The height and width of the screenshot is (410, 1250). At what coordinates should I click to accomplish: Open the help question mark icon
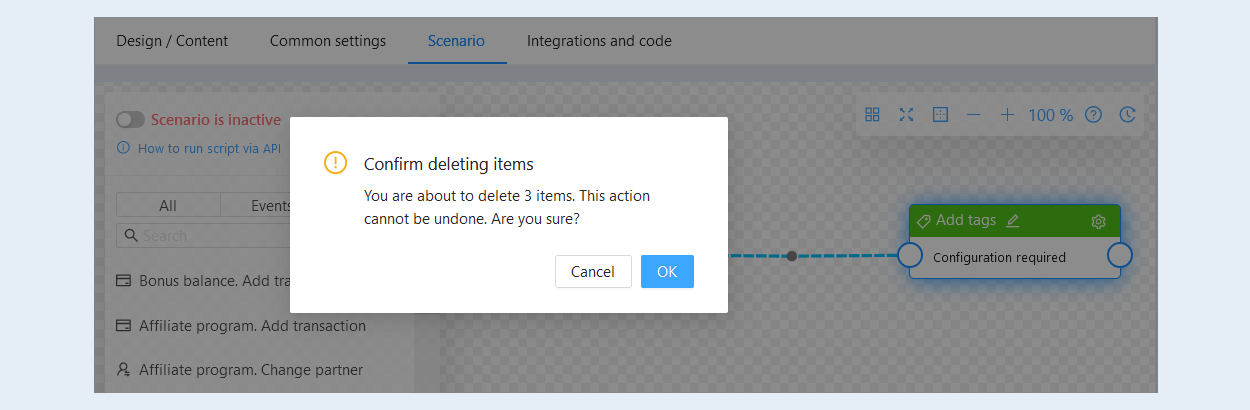[1093, 115]
